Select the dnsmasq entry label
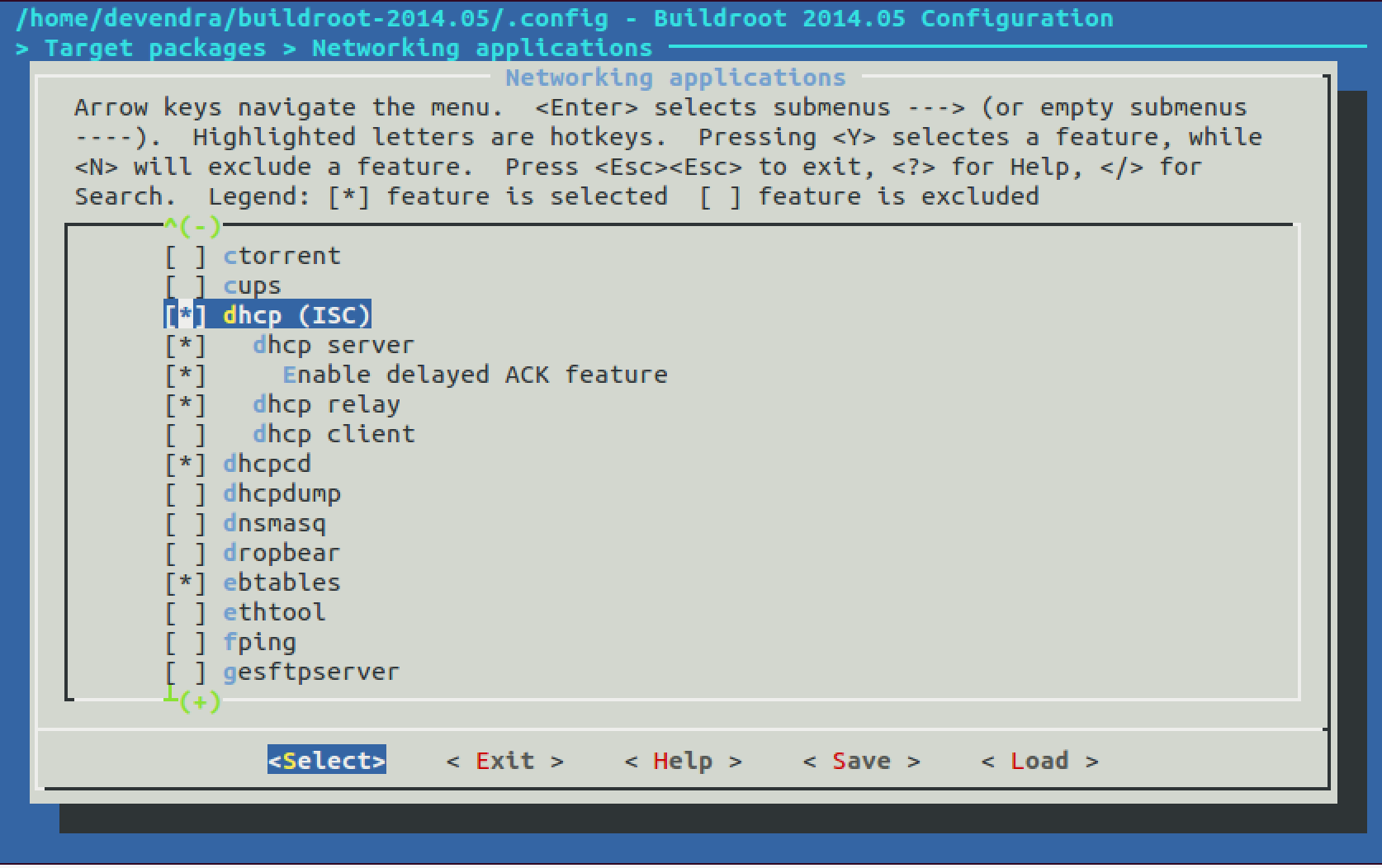The image size is (1382, 868). coord(274,524)
